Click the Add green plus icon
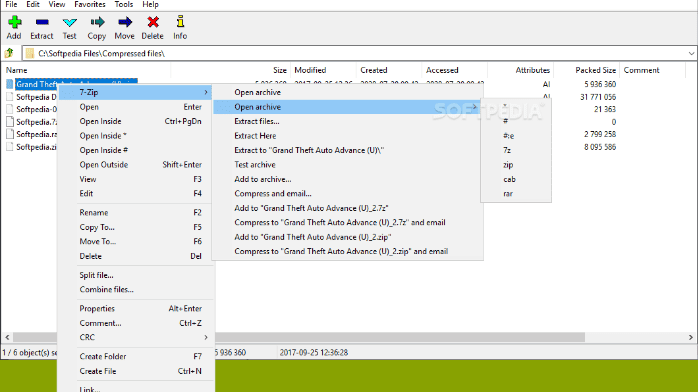The height and width of the screenshot is (392, 698). click(x=14, y=22)
